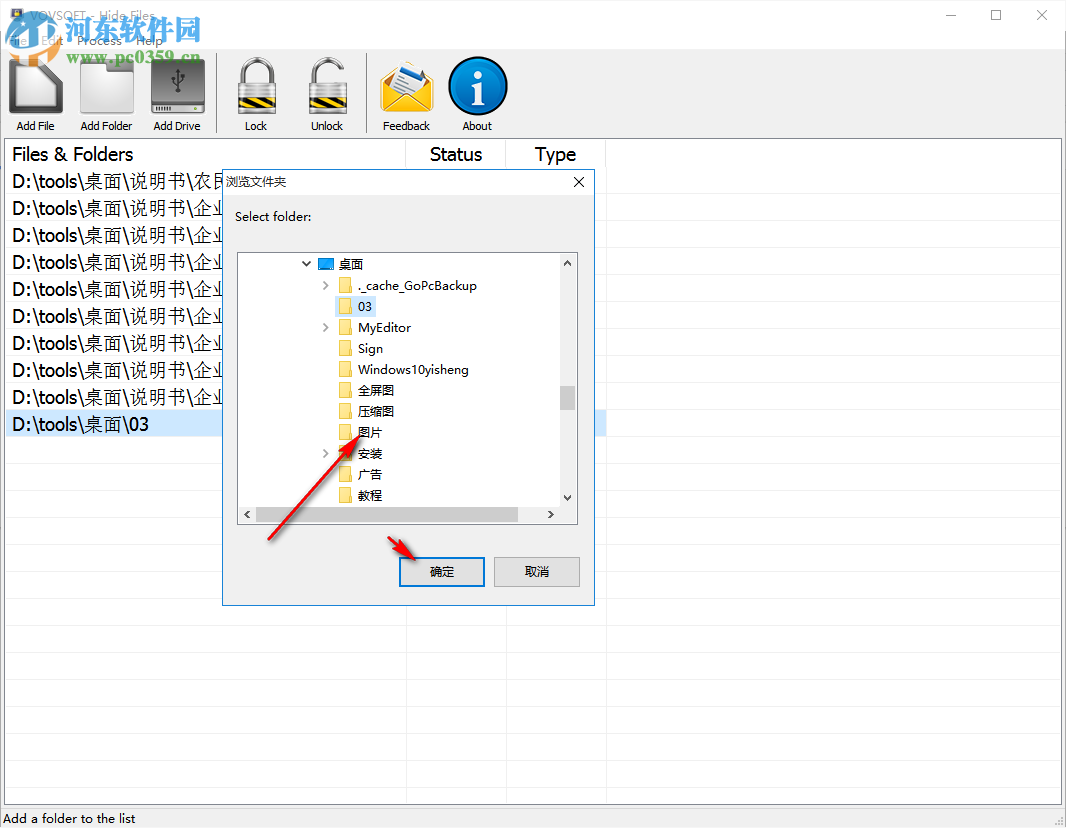The image size is (1066, 828).
Task: Click the Add File toolbar icon
Action: 35,85
